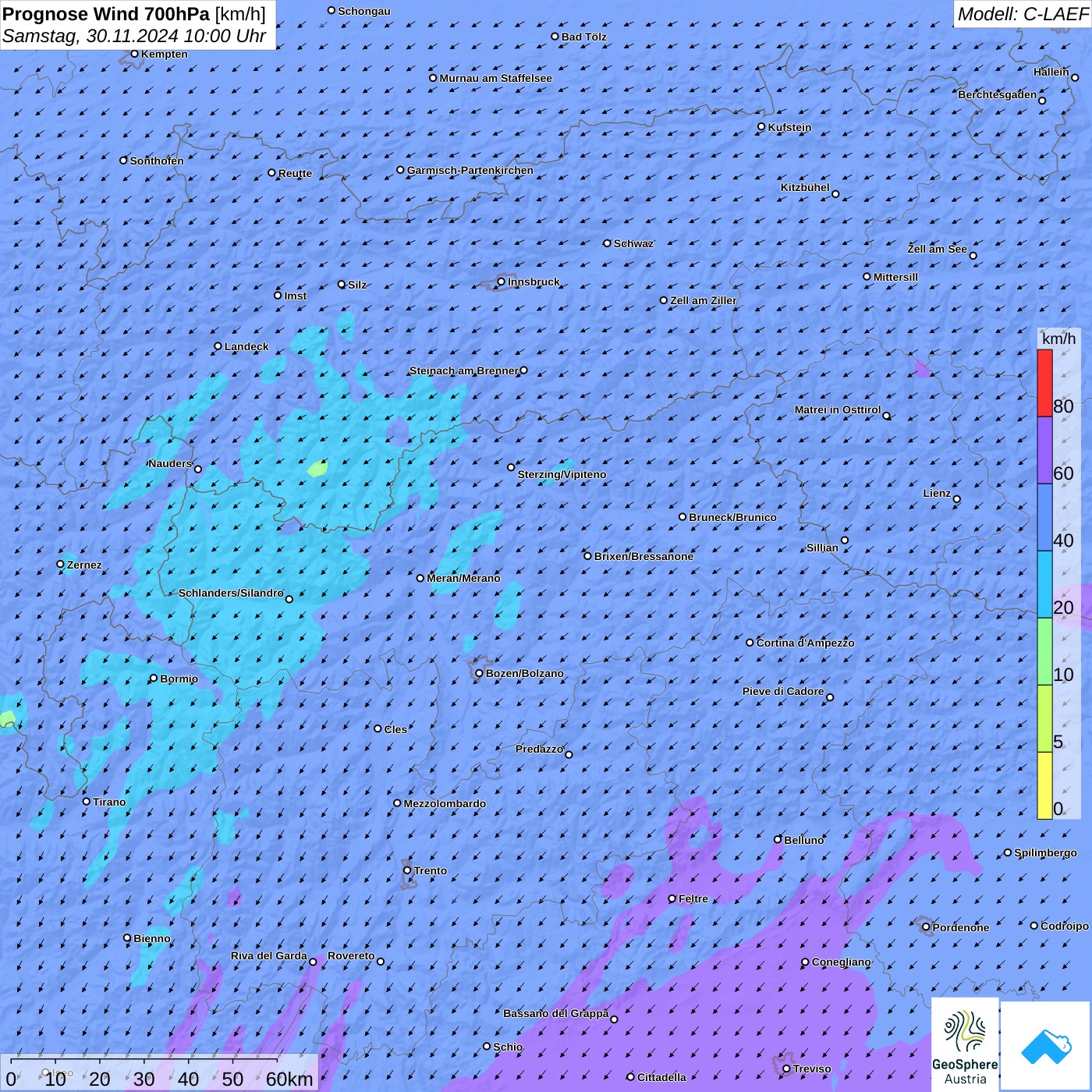Viewport: 1092px width, 1092px height.
Task: Click the Trento city marker
Action: point(407,870)
